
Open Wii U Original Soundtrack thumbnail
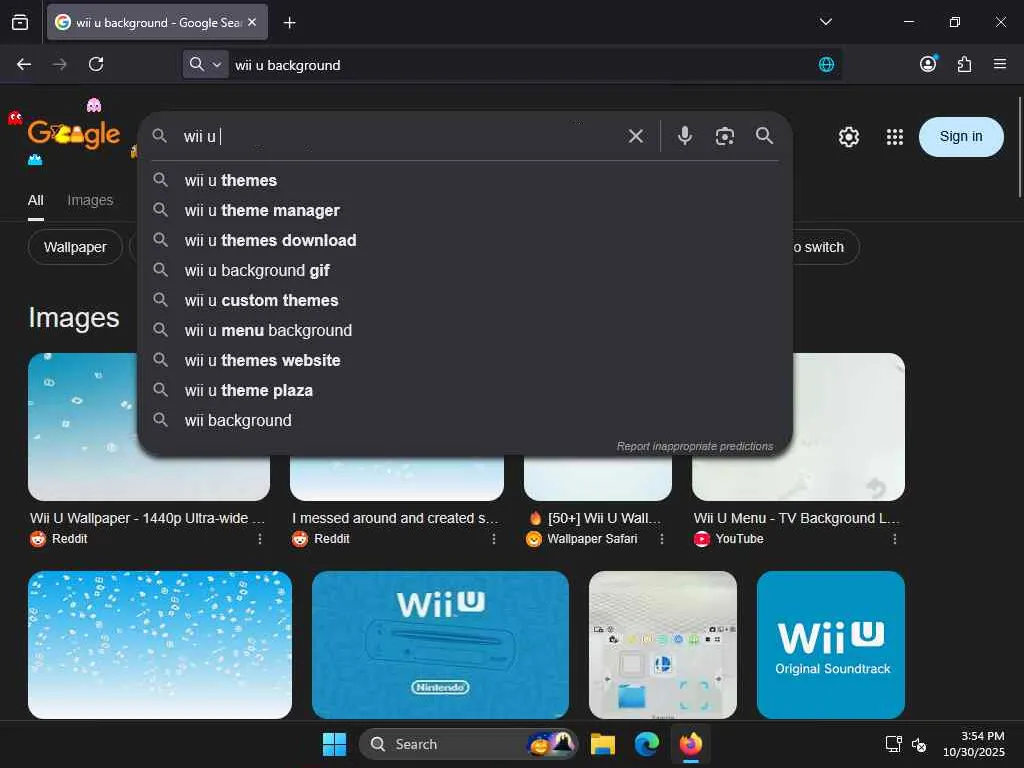tap(831, 645)
